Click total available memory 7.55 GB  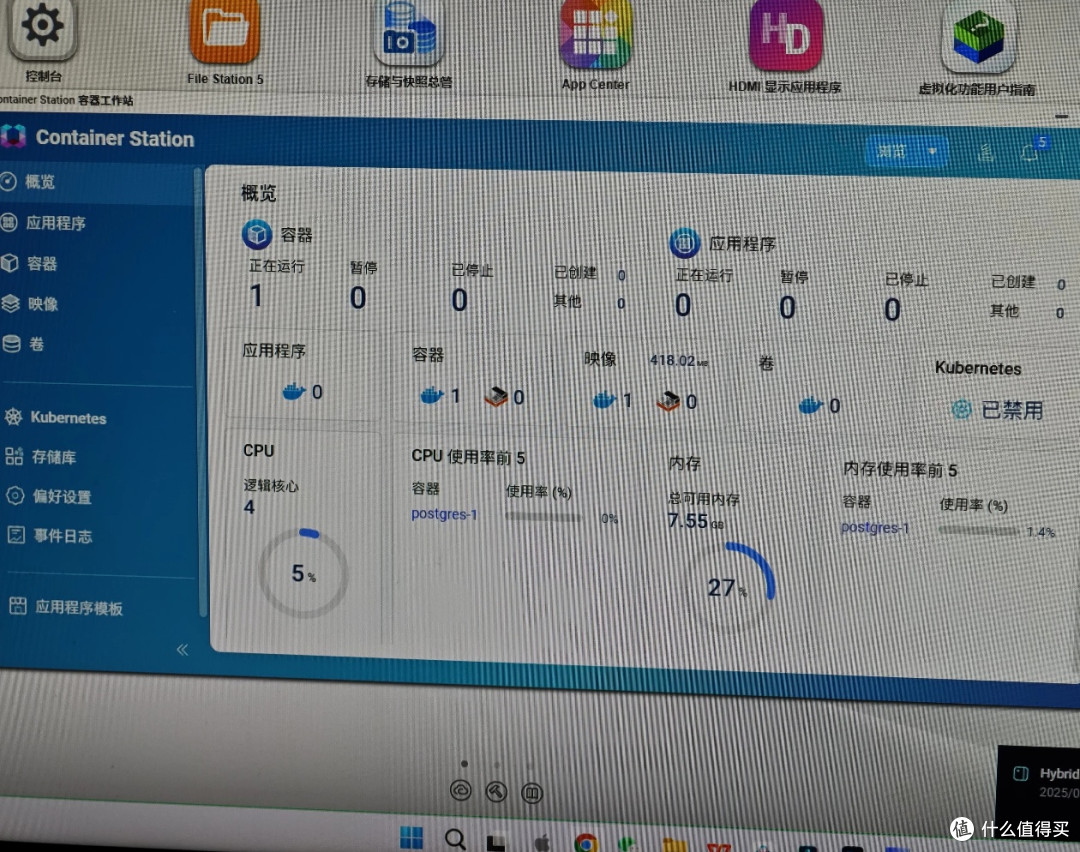(696, 521)
